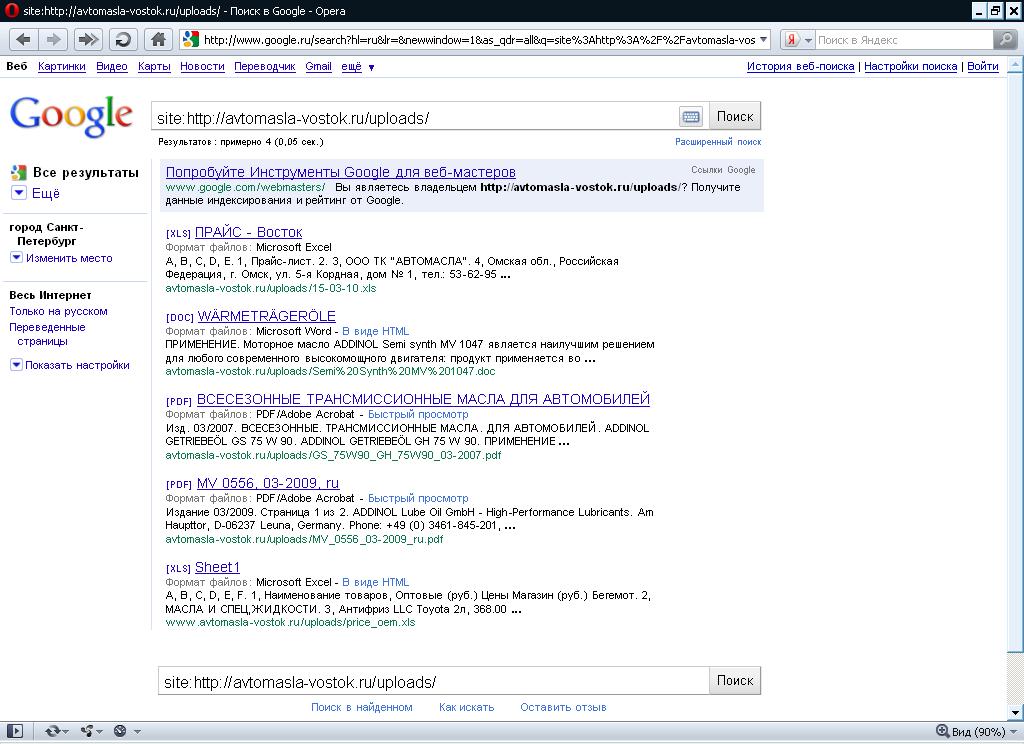Viewport: 1024px width, 744px height.
Task: Click the magnifier search button for Yandex
Action: pyautogui.click(x=1004, y=40)
